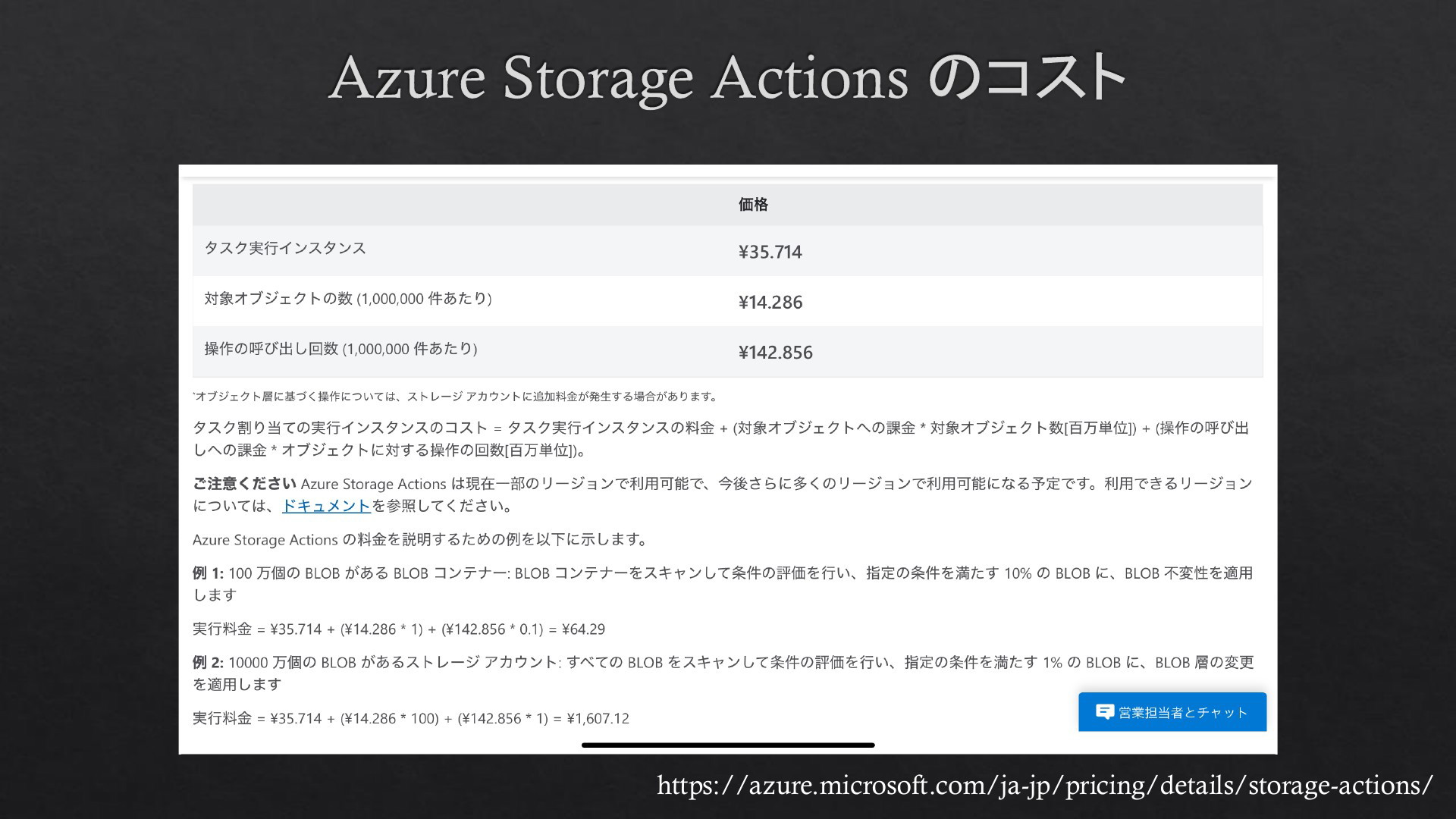The width and height of the screenshot is (1456, 819).
Task: Click the タスク割り当て cost formula paragraph
Action: pos(721,439)
